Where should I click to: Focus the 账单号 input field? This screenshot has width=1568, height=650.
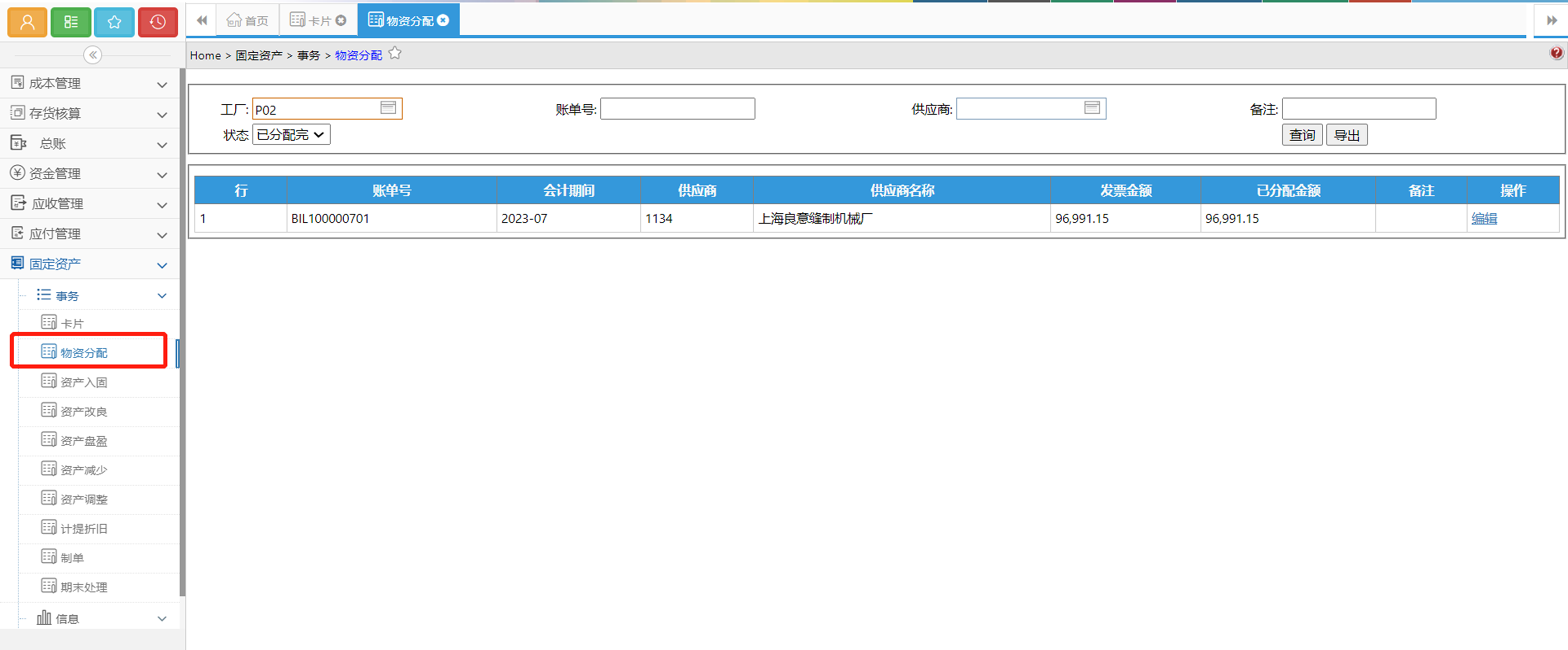(x=677, y=109)
